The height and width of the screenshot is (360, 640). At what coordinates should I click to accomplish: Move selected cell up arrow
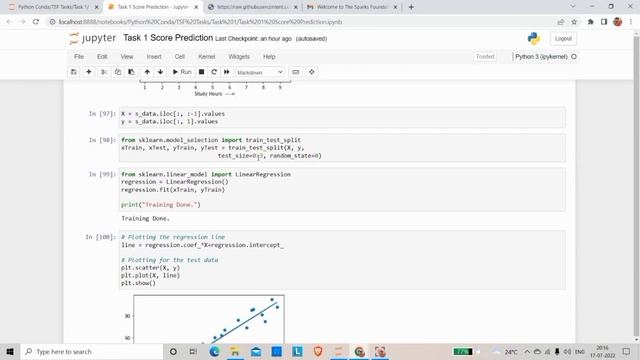147,72
